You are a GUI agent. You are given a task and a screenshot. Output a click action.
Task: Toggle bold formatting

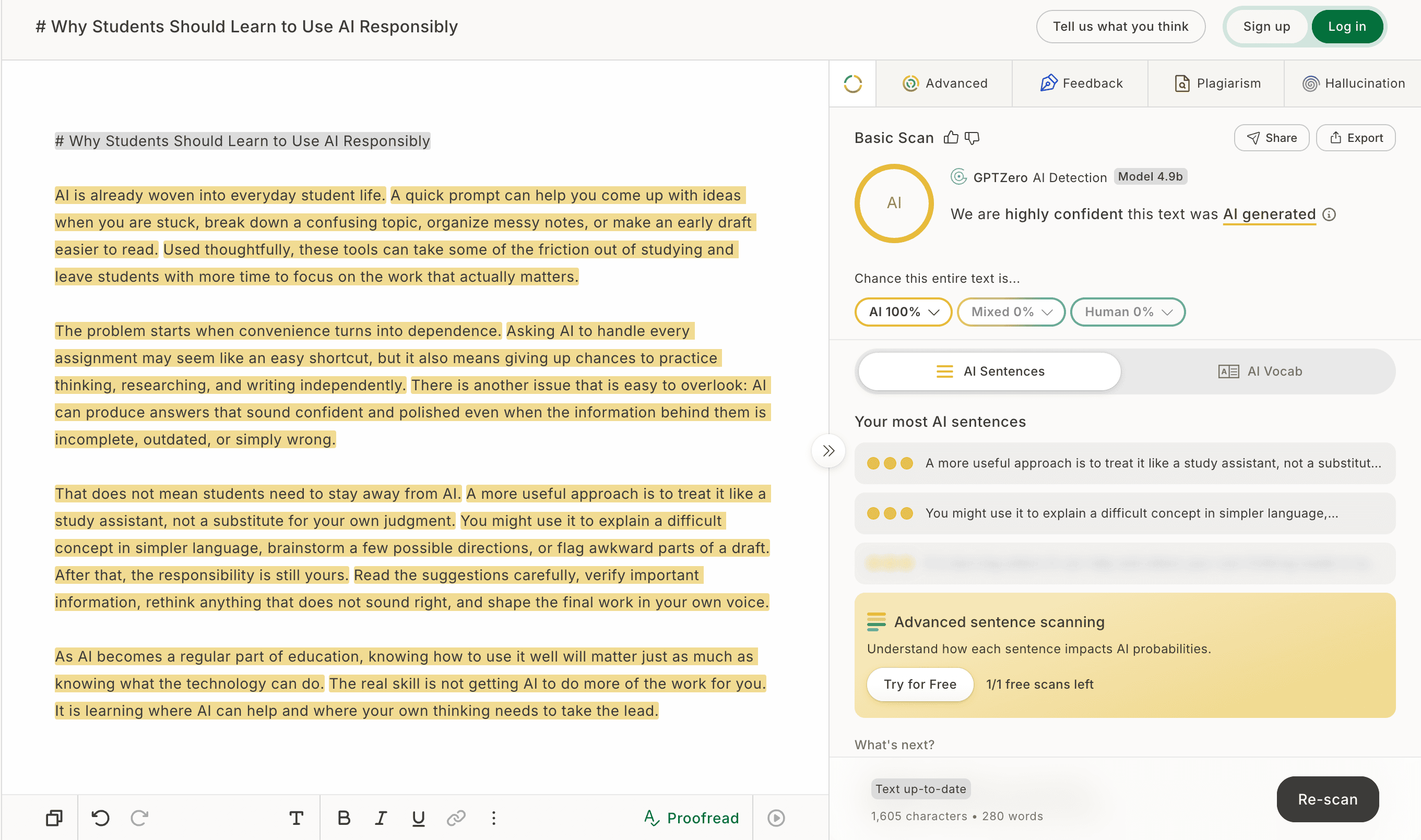(344, 818)
